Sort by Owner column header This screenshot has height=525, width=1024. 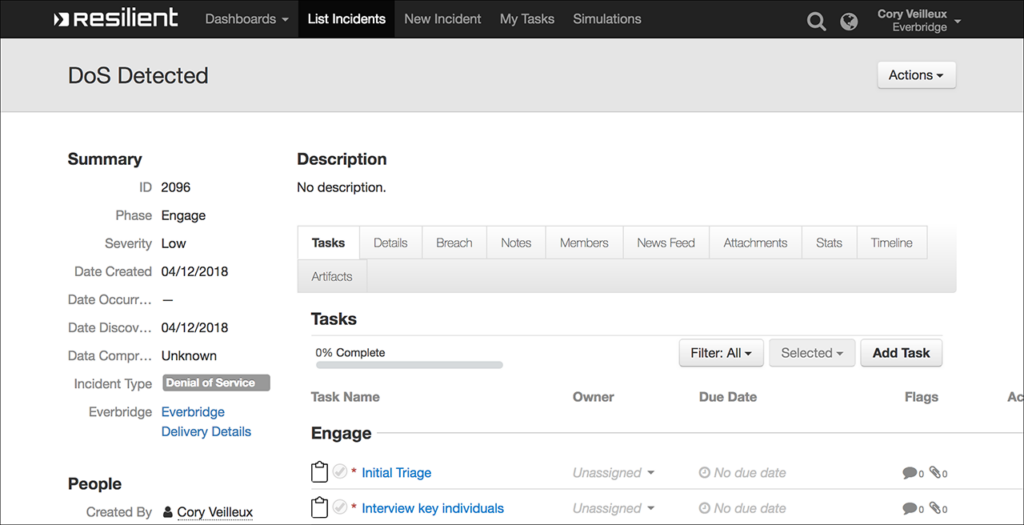click(593, 397)
